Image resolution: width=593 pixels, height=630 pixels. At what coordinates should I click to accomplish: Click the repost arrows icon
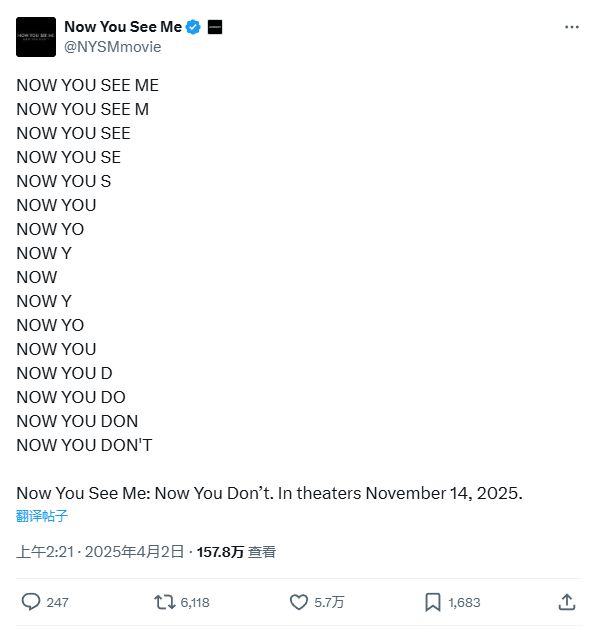point(165,602)
